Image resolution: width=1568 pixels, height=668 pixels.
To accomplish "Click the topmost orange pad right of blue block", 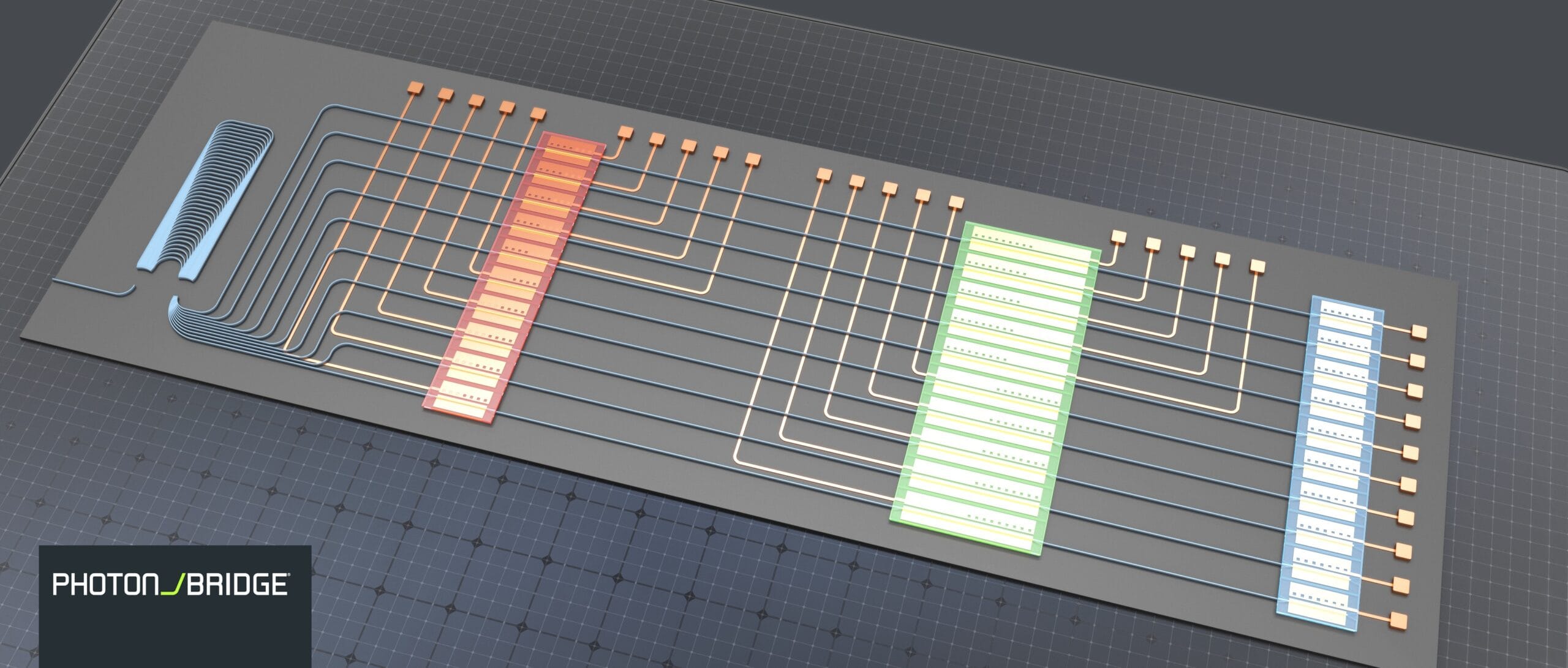I will (1419, 332).
